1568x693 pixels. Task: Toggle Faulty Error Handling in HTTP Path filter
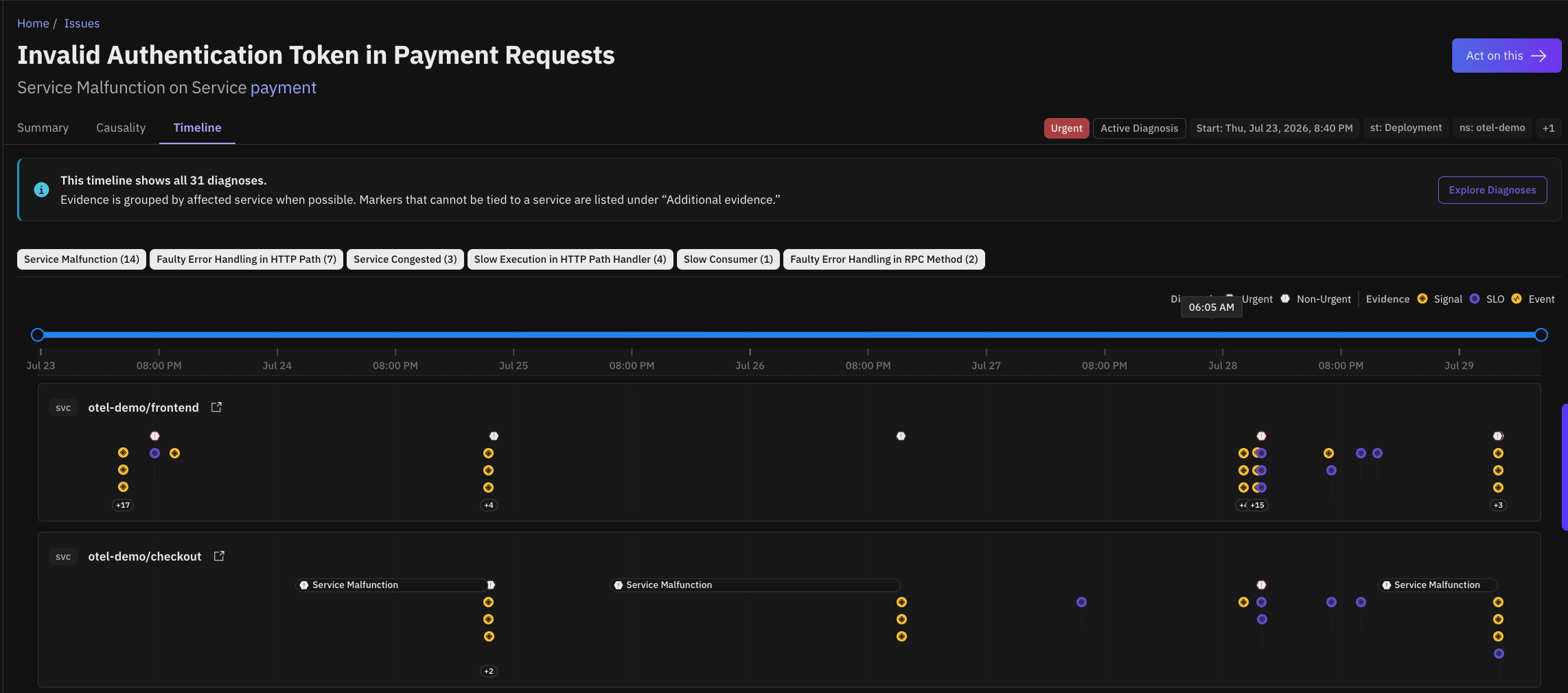click(x=246, y=259)
